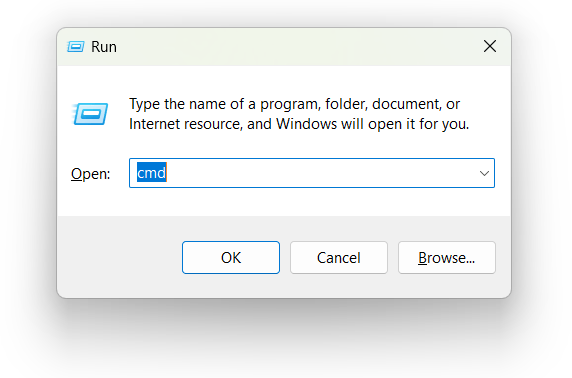
Task: Click the Run title text
Action: tap(104, 47)
